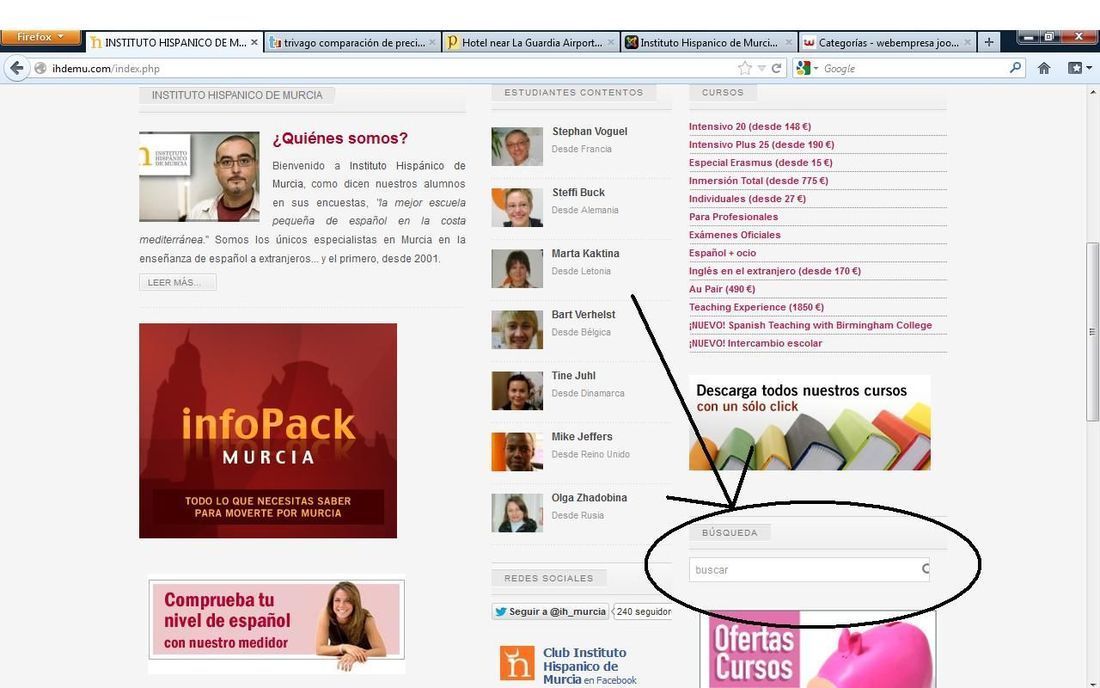This screenshot has height=688, width=1100.
Task: Open Intensivo 20 (desde 148 €) course
Action: (750, 126)
